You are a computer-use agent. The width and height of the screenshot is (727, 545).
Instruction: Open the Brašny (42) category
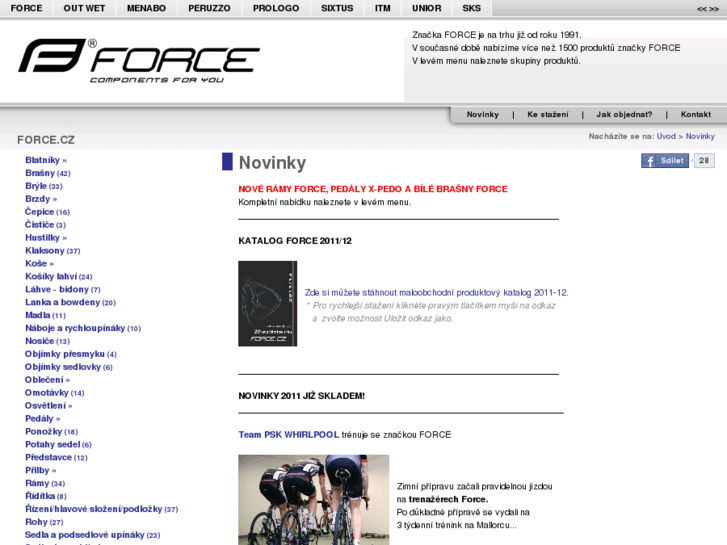pos(48,173)
